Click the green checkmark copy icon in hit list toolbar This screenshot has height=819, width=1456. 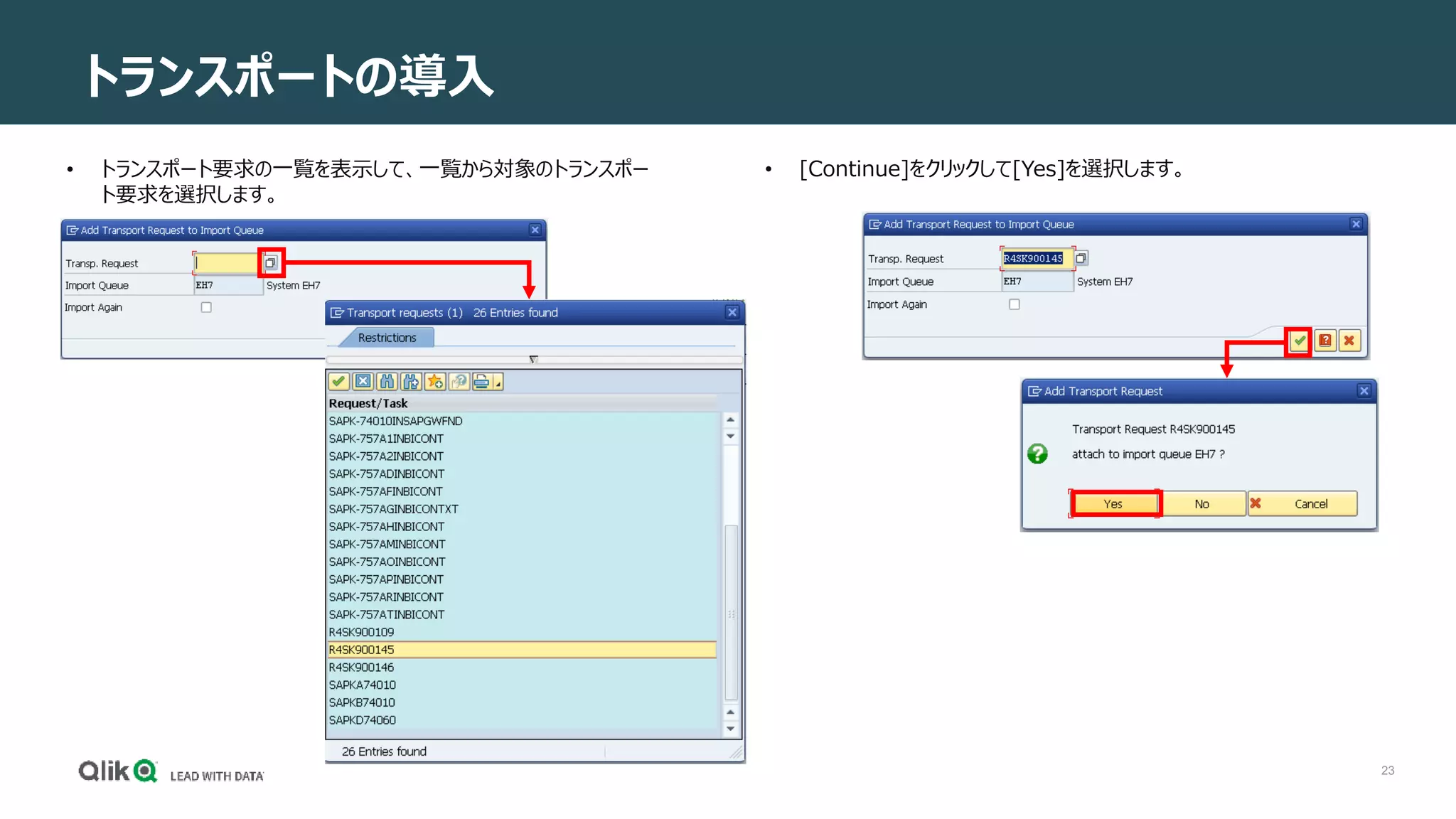point(338,382)
